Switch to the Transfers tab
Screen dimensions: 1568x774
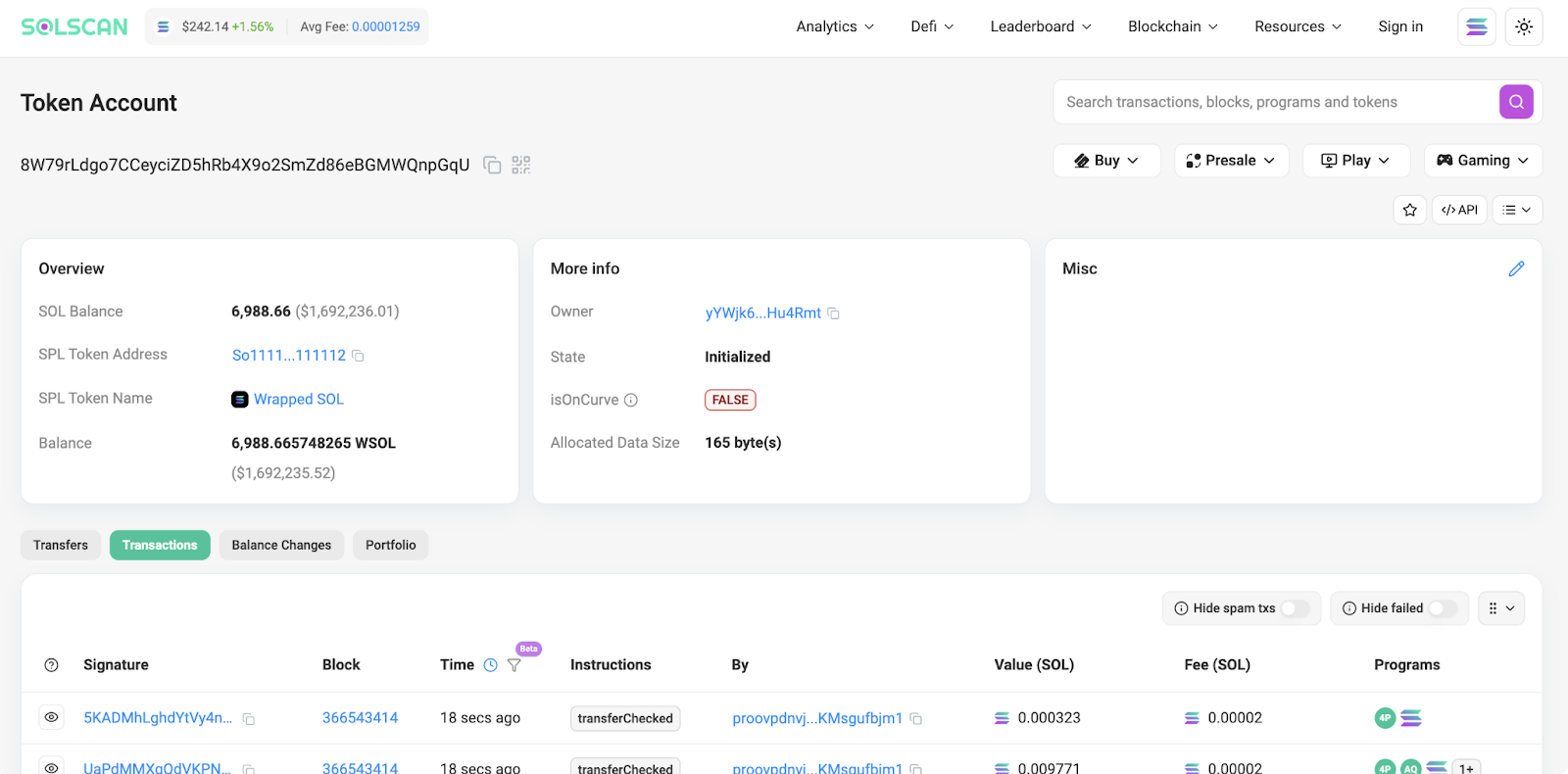coord(61,545)
